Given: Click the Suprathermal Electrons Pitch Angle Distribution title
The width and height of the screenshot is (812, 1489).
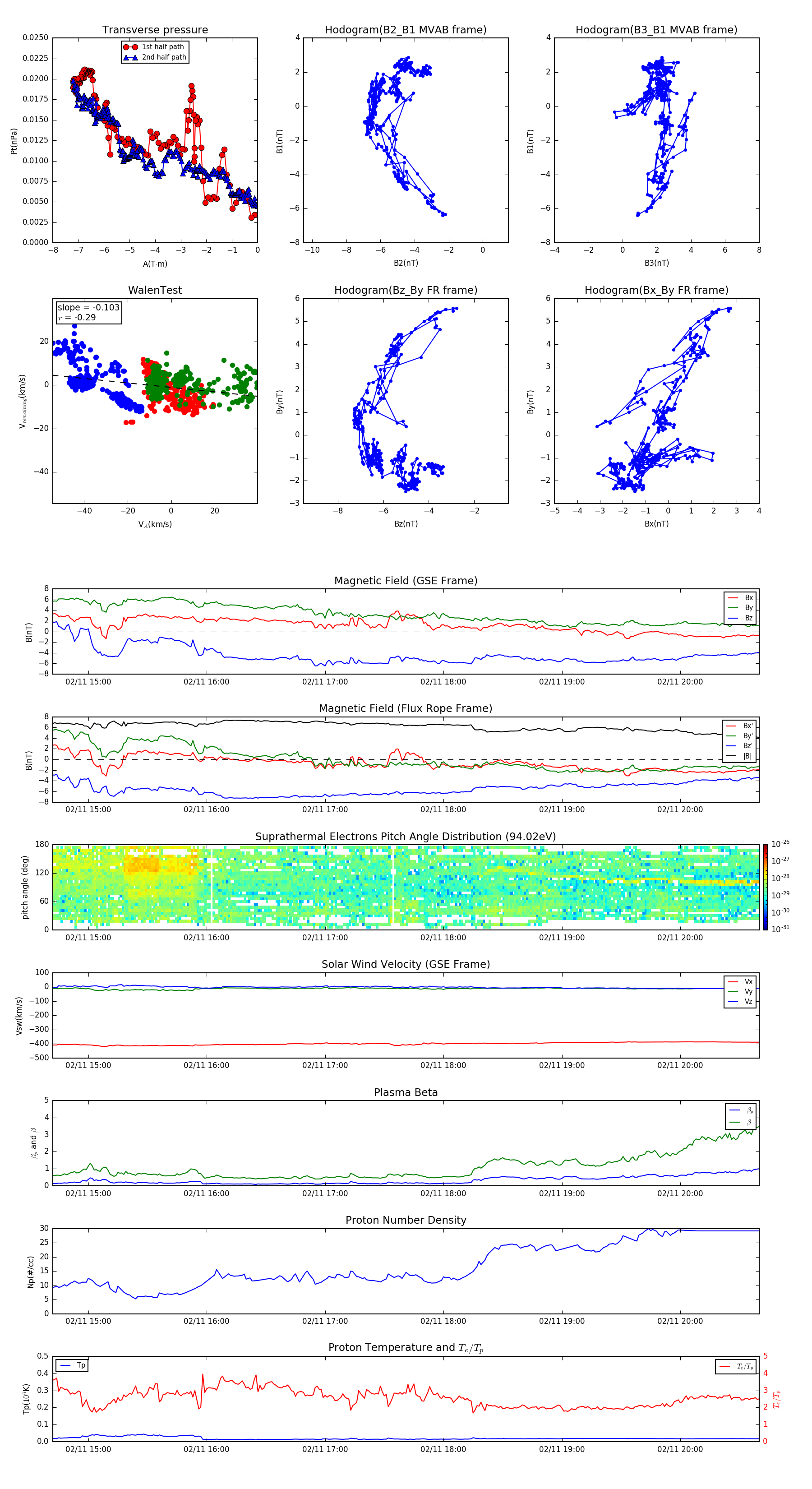Looking at the screenshot, I should pyautogui.click(x=406, y=837).
